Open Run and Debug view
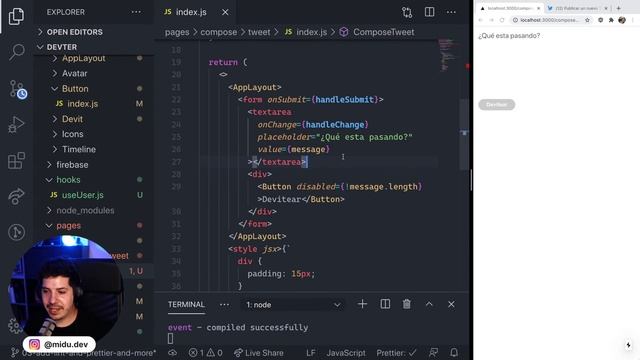 coord(16,124)
